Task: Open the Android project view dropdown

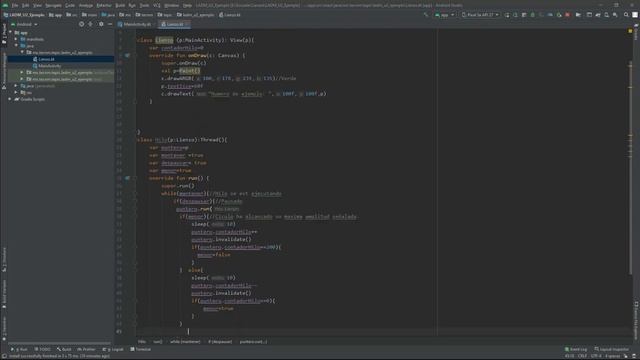Action: tap(24, 24)
